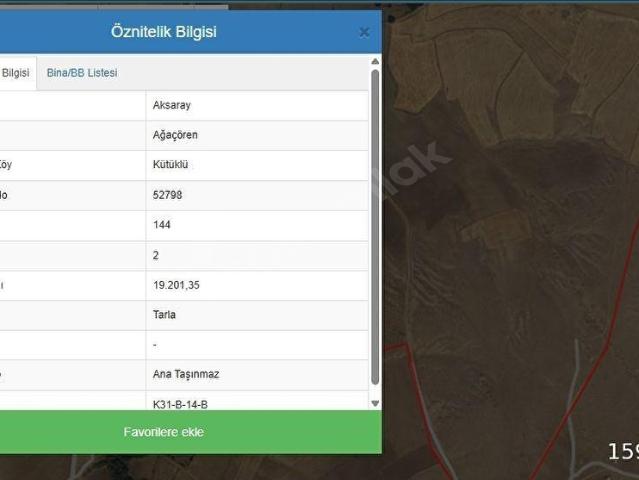Image resolution: width=639 pixels, height=480 pixels.
Task: Click the scrollbar down arrow
Action: click(x=375, y=403)
